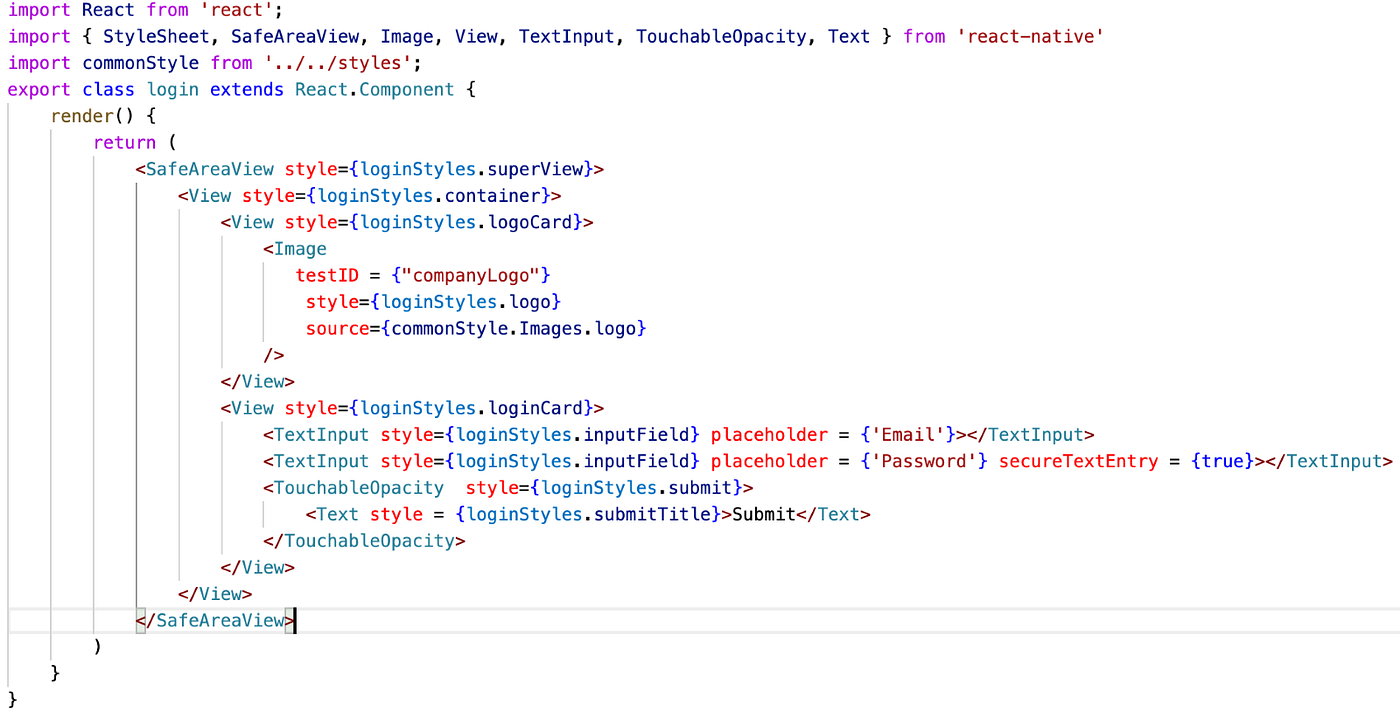This screenshot has width=1400, height=718.
Task: Click the class name login
Action: pyautogui.click(x=172, y=89)
